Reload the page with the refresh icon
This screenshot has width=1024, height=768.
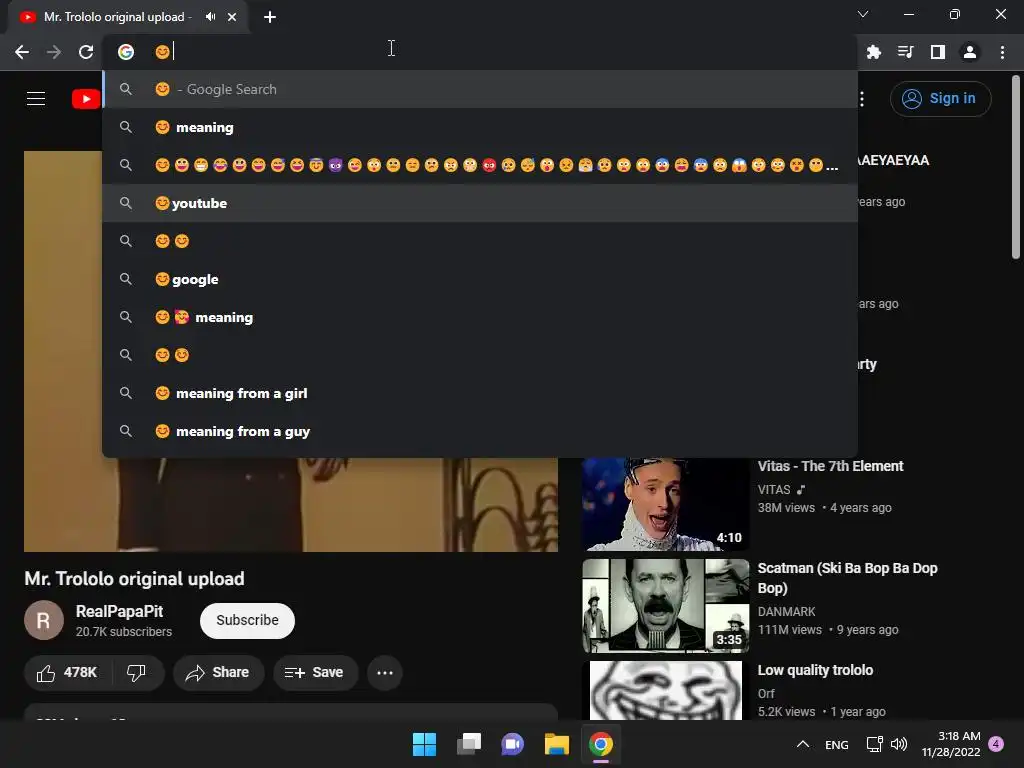(86, 52)
